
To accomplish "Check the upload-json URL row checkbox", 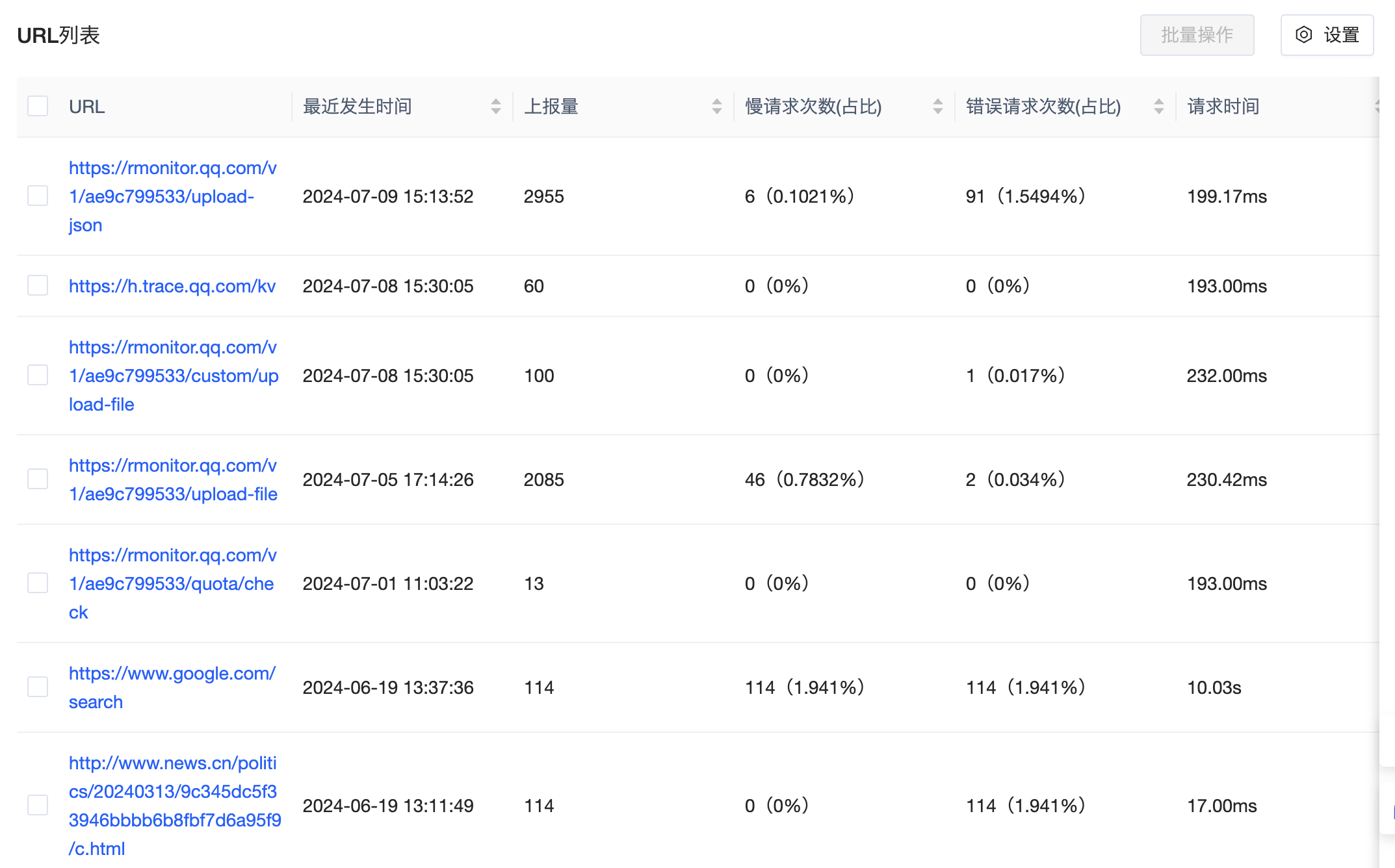I will point(38,196).
